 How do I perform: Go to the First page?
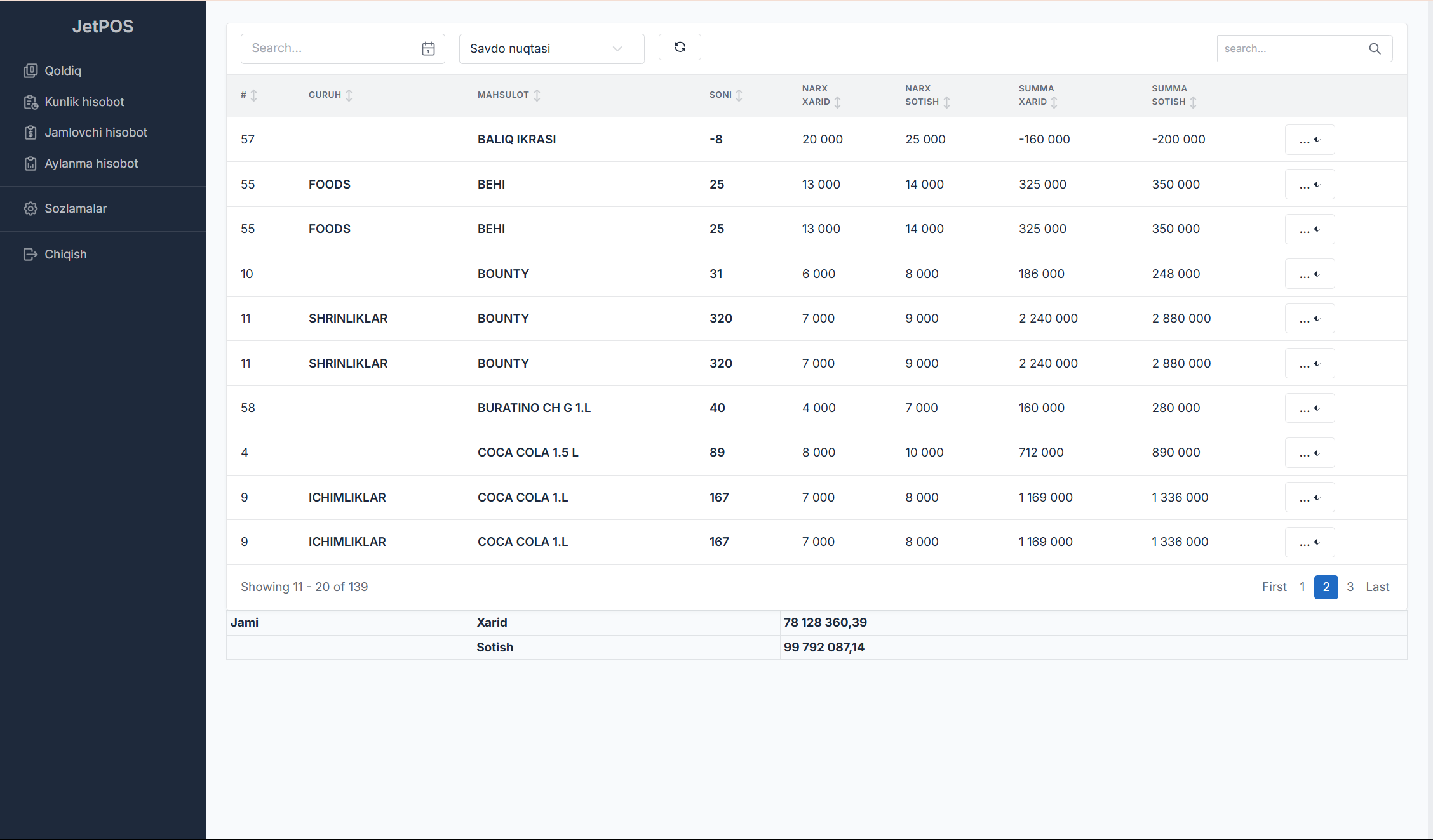(1274, 587)
